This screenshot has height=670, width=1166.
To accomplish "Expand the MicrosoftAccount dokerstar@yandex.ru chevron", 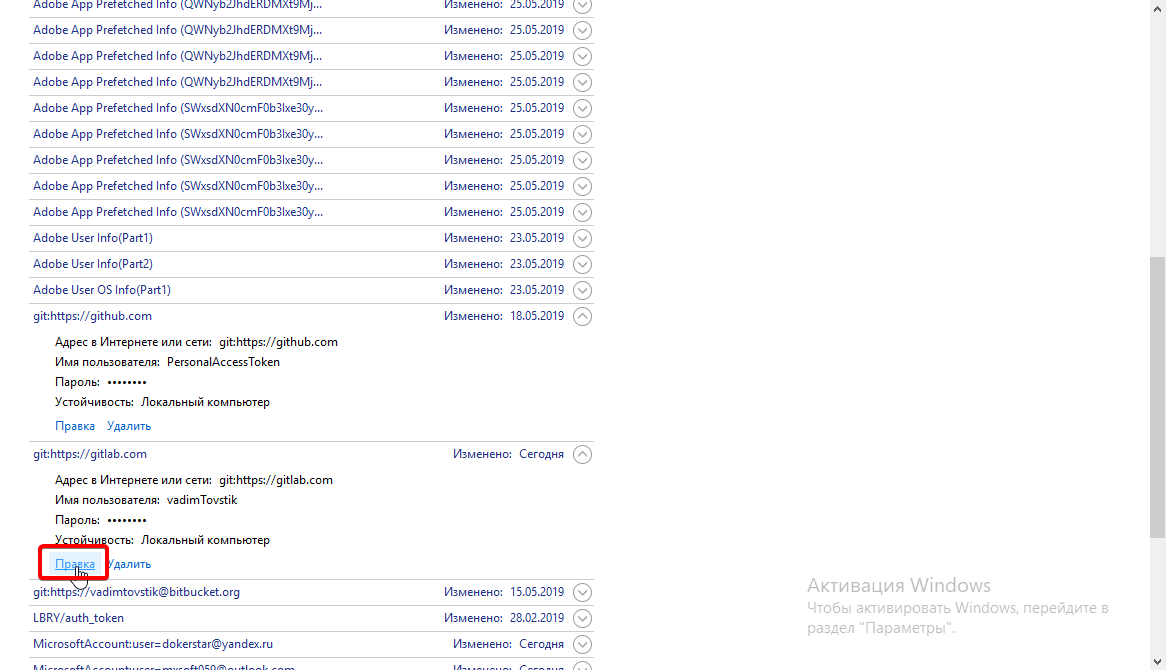I will [x=582, y=644].
